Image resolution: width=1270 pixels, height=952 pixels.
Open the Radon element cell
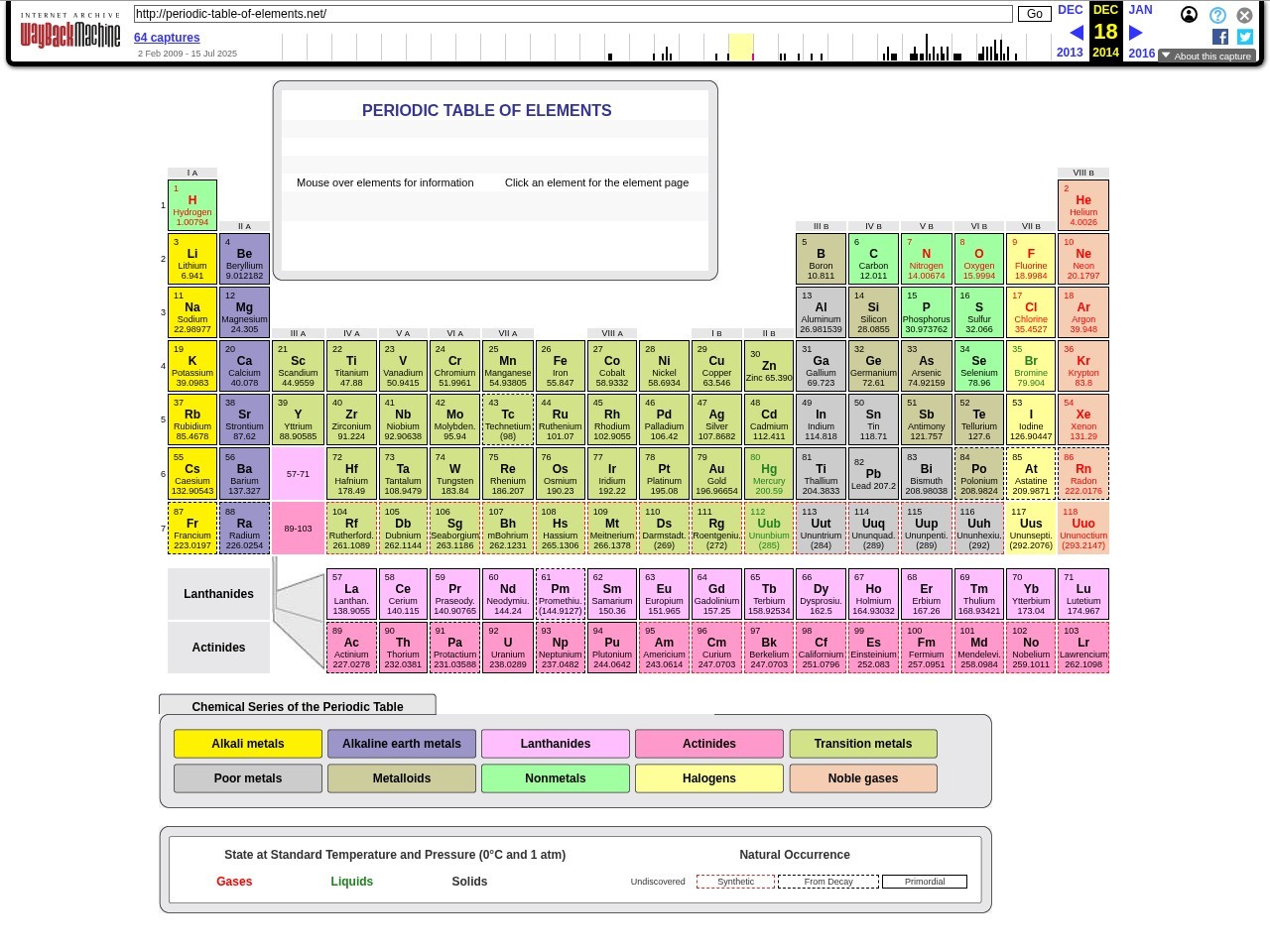tap(1083, 473)
